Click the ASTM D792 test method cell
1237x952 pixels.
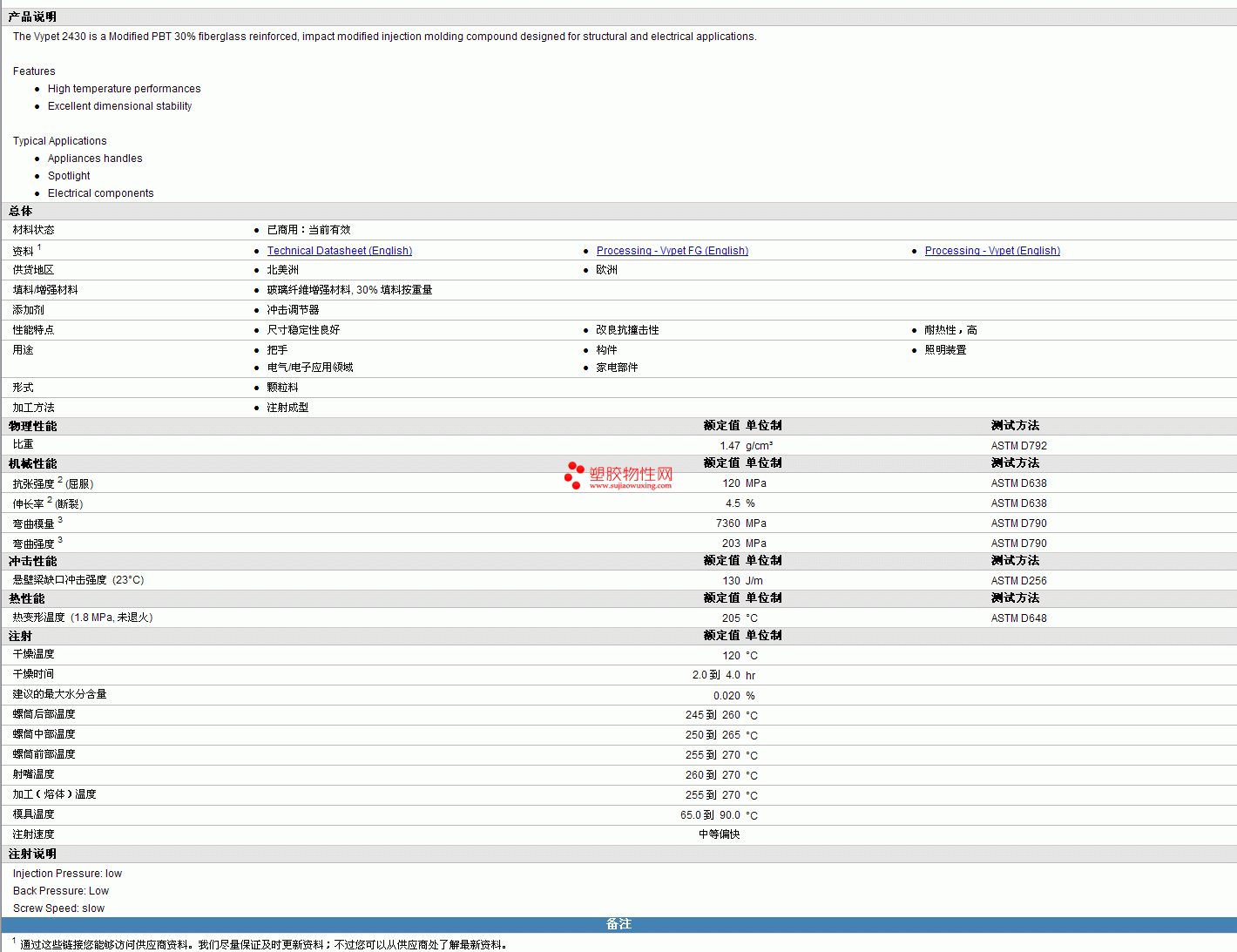[x=1018, y=446]
